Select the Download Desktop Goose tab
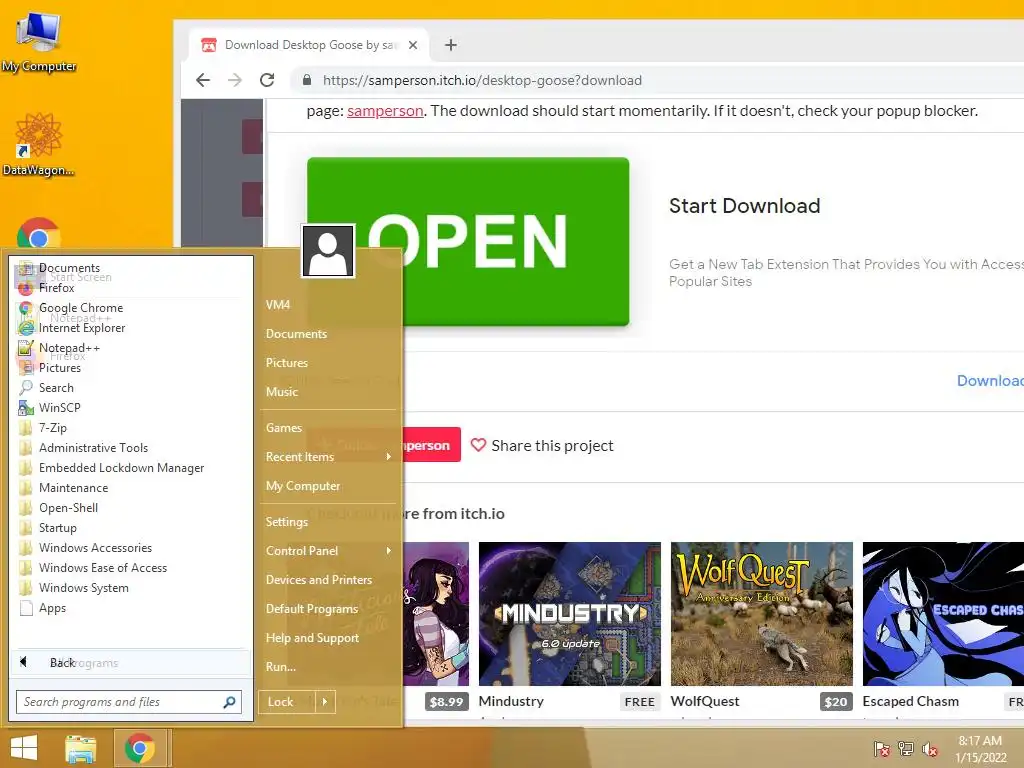The height and width of the screenshot is (768, 1024). (x=310, y=45)
